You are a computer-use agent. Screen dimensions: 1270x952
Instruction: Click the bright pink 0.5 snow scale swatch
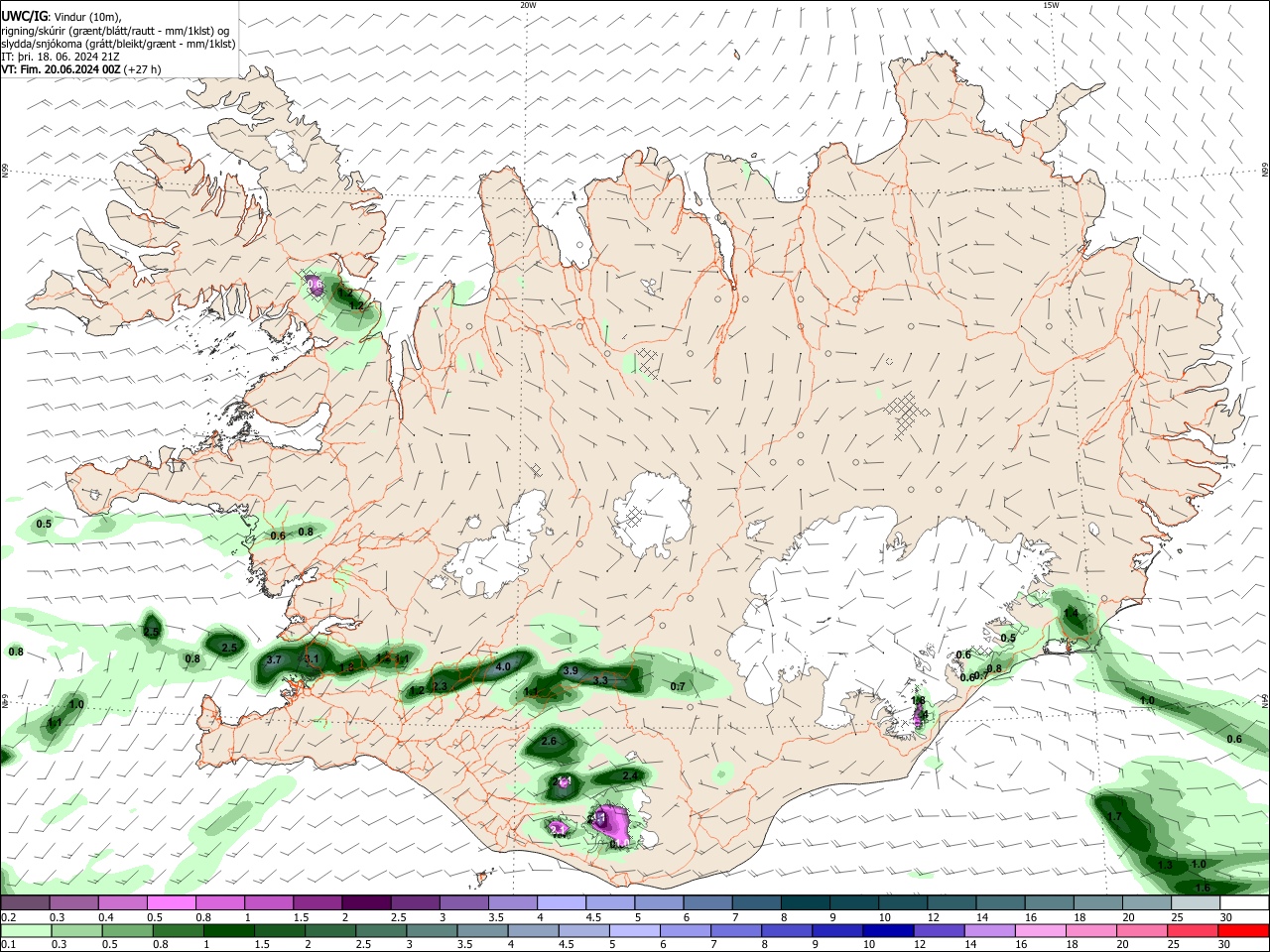click(x=173, y=903)
